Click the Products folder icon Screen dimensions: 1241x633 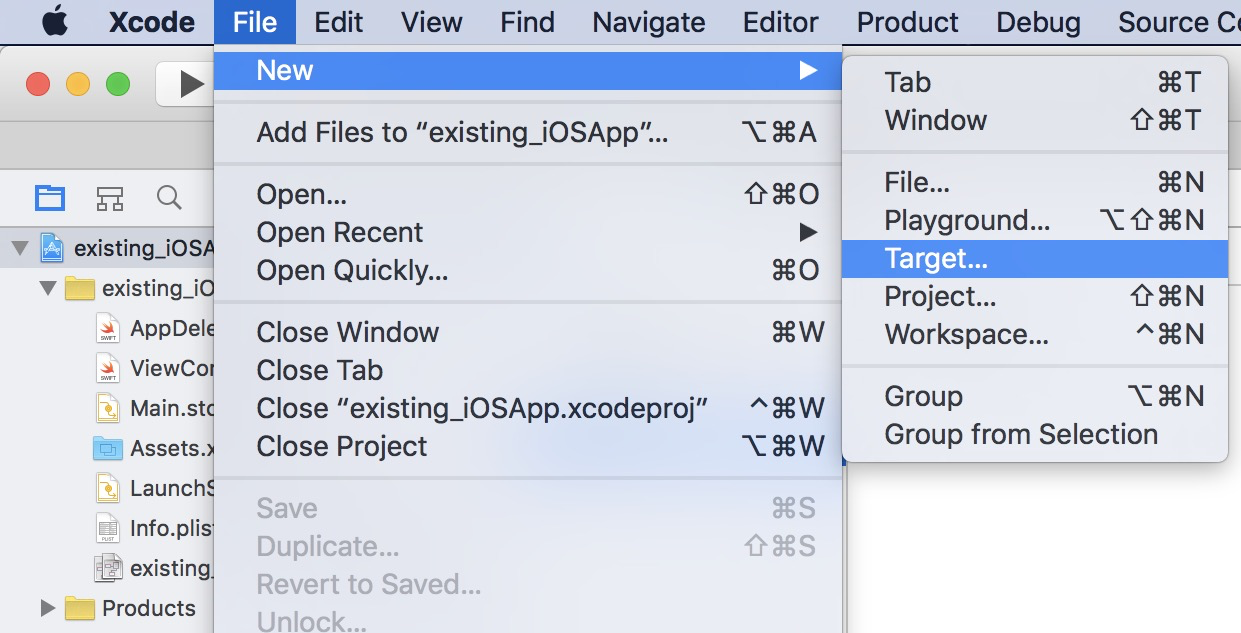79,608
